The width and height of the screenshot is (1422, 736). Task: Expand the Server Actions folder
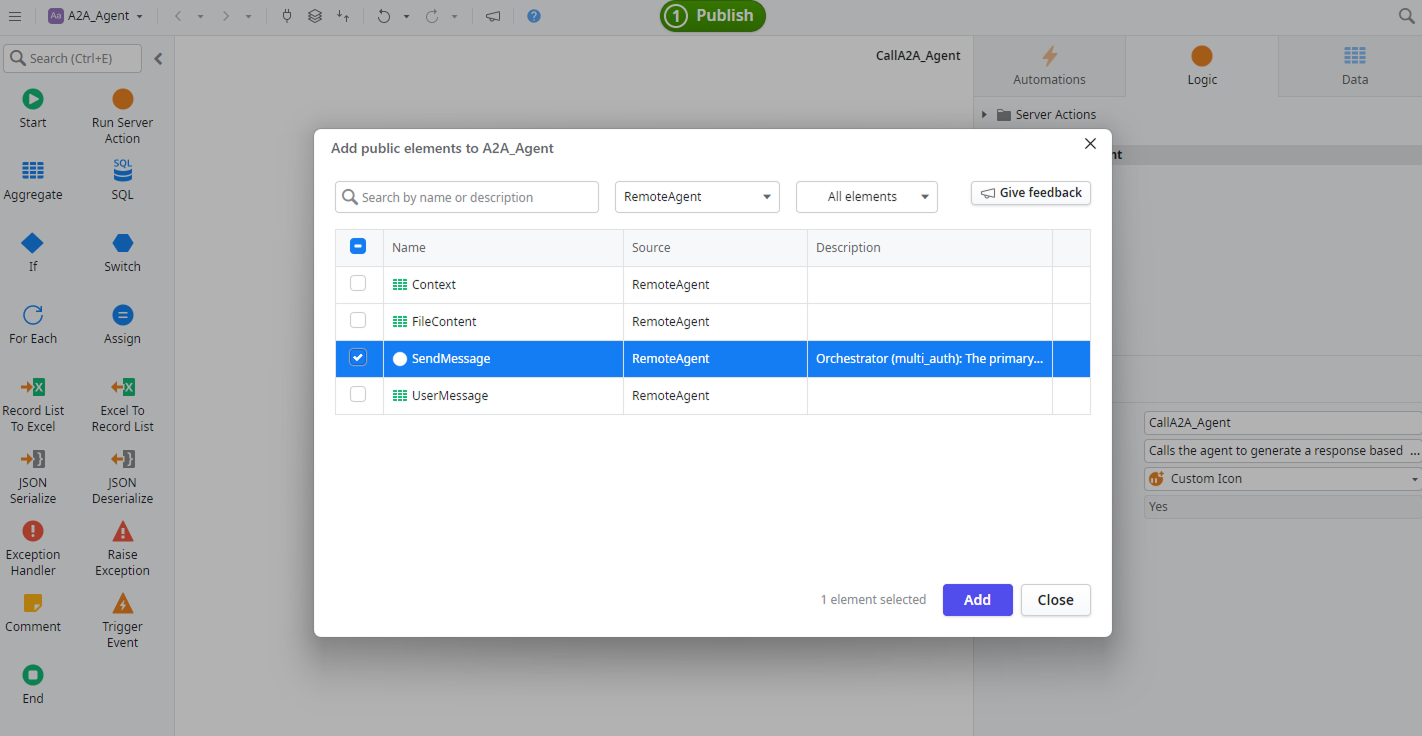point(985,115)
